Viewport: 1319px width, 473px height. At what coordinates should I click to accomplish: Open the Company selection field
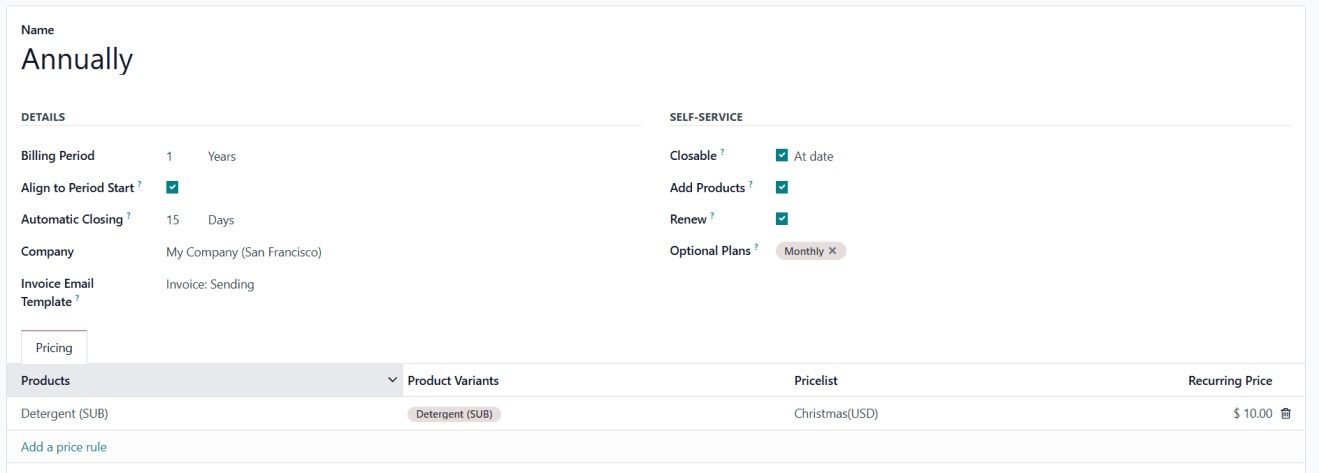244,252
